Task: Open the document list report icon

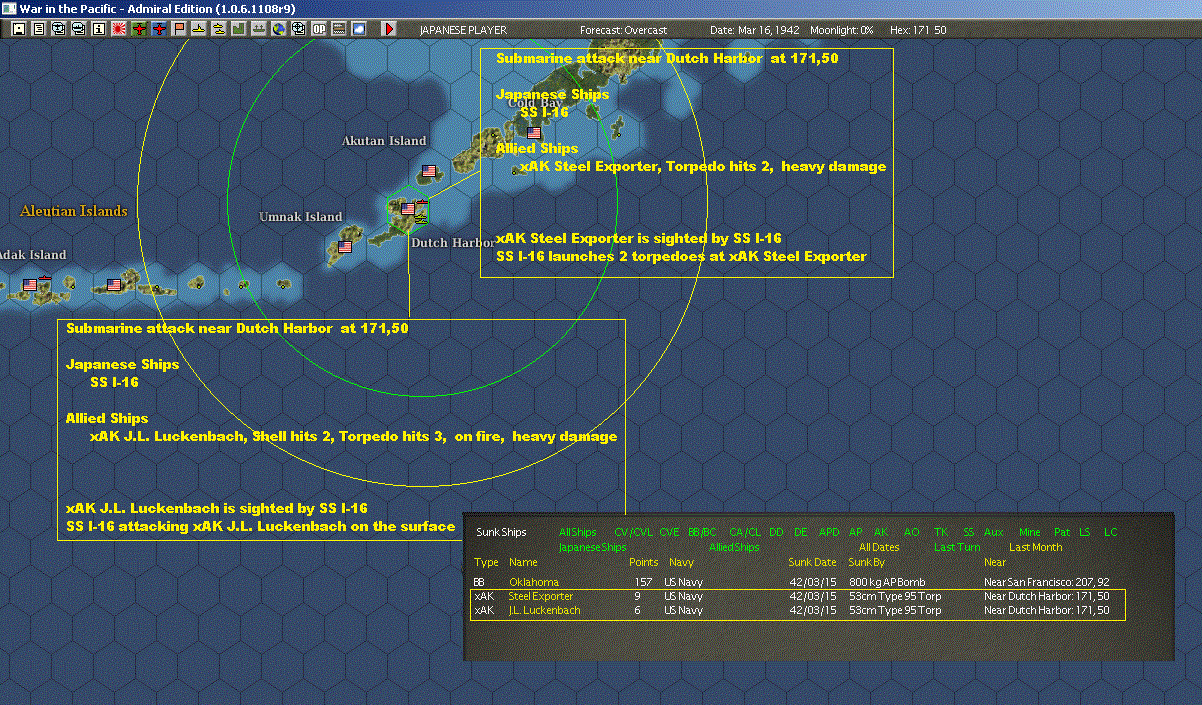Action: [x=39, y=29]
